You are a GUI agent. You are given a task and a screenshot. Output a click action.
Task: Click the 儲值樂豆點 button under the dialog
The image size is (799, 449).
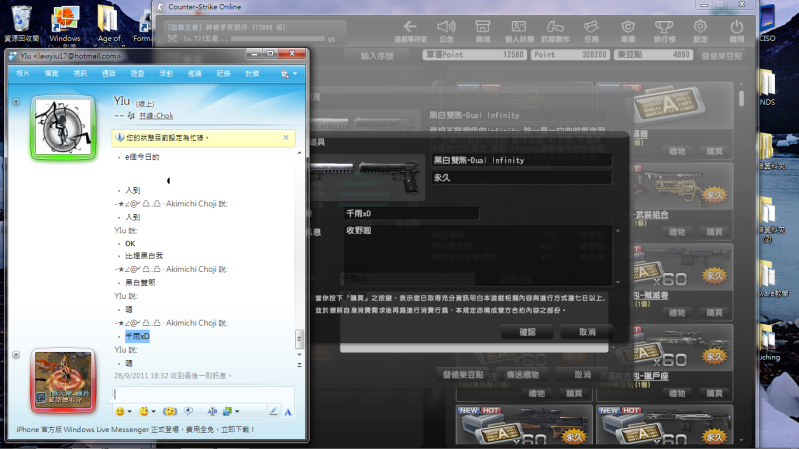(x=463, y=375)
